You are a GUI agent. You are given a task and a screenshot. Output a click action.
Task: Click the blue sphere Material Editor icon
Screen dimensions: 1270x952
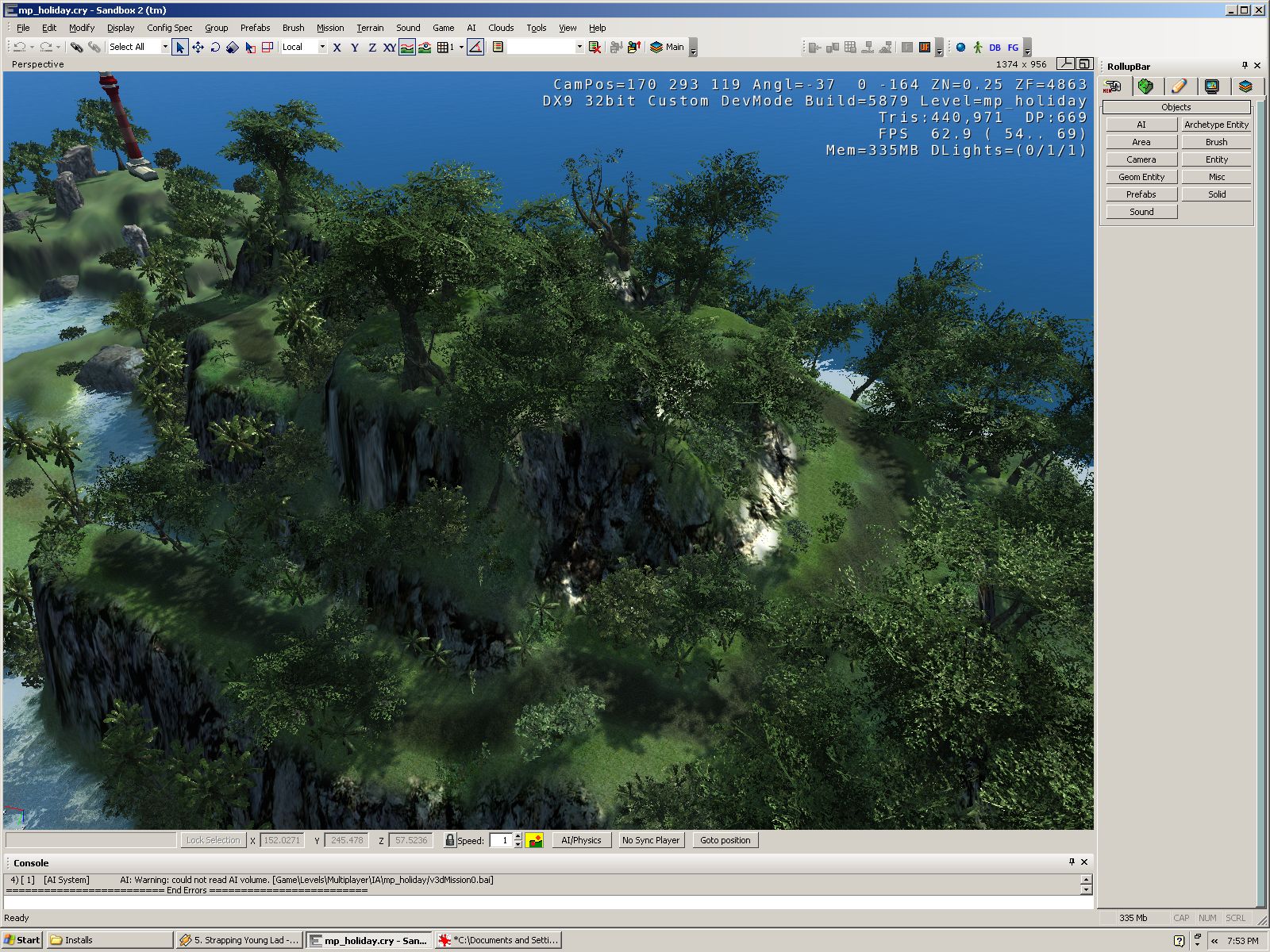(x=960, y=47)
